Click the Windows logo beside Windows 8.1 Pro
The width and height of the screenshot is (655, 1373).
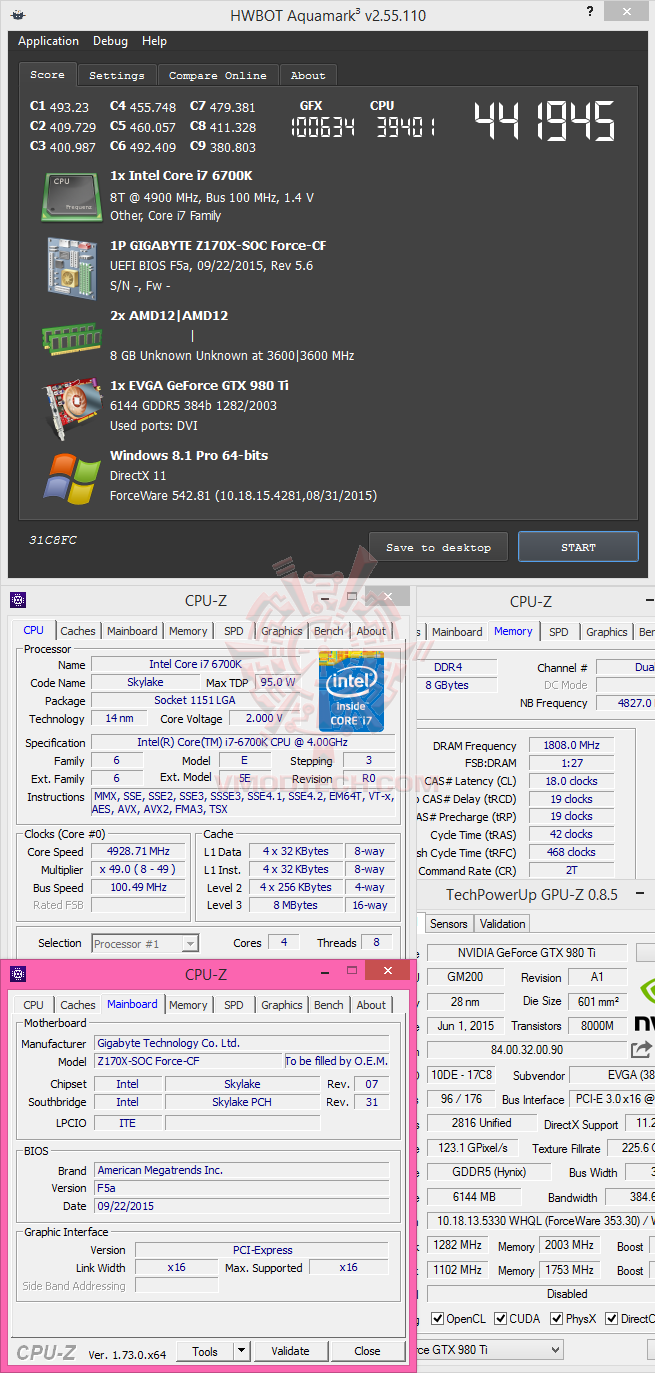[x=71, y=478]
